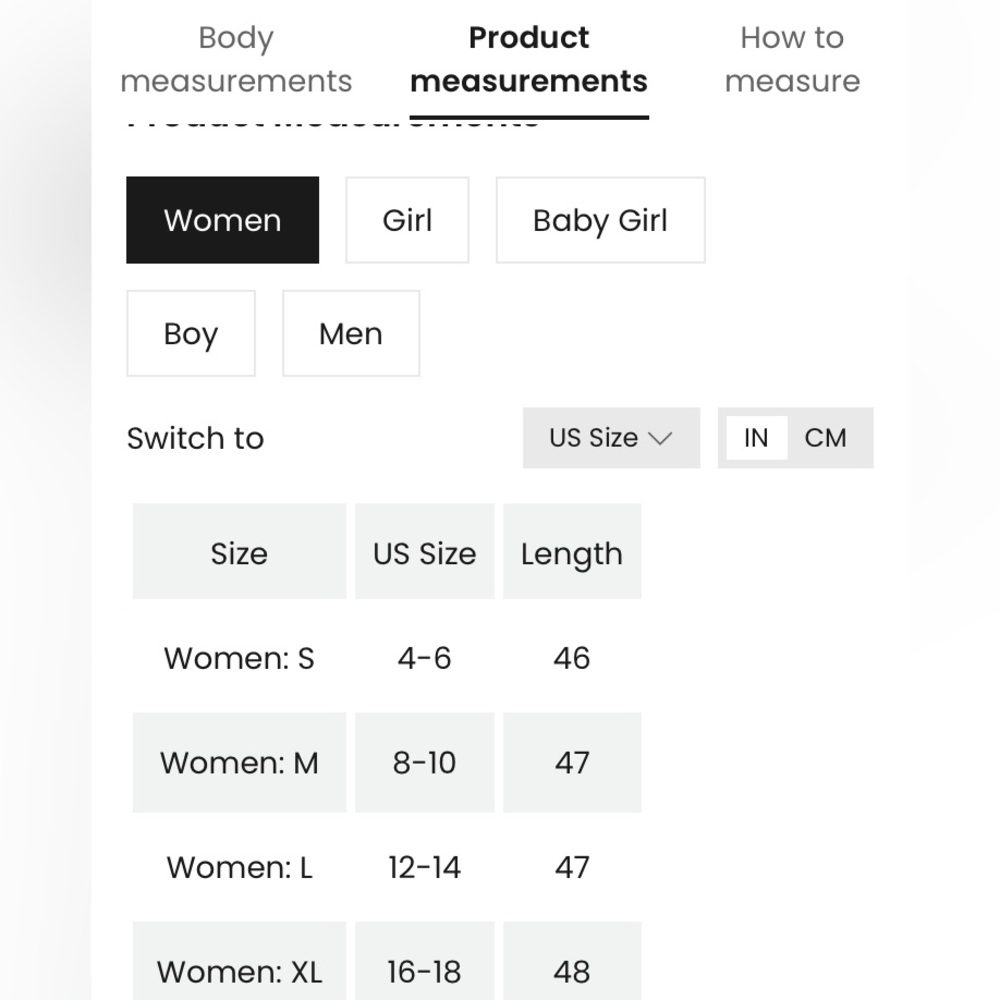Select the Men category button
Viewport: 1000px width, 1000px height.
(x=351, y=334)
